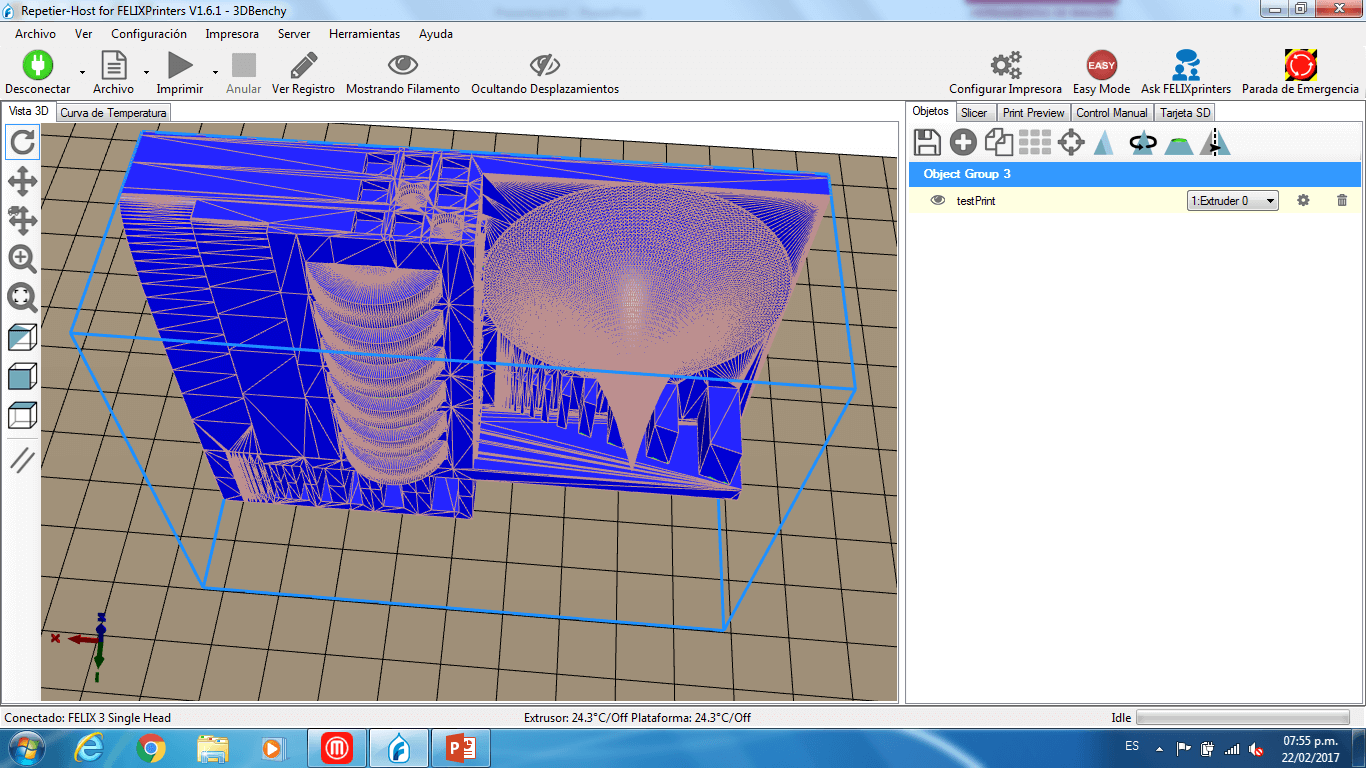This screenshot has width=1366, height=768.
Task: Open the Windows Start button
Action: coord(26,748)
